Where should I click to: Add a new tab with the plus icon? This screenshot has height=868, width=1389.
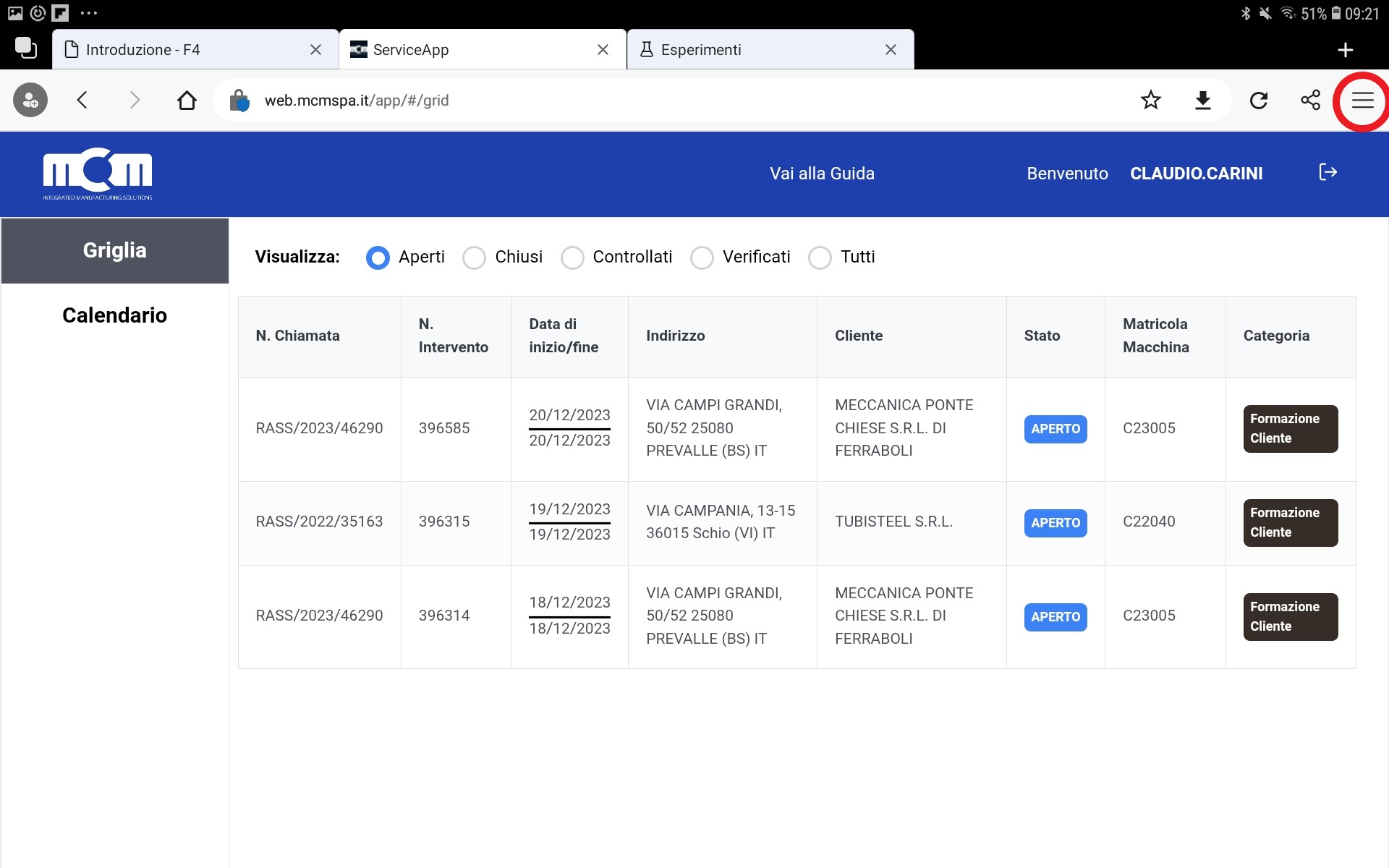point(1345,50)
